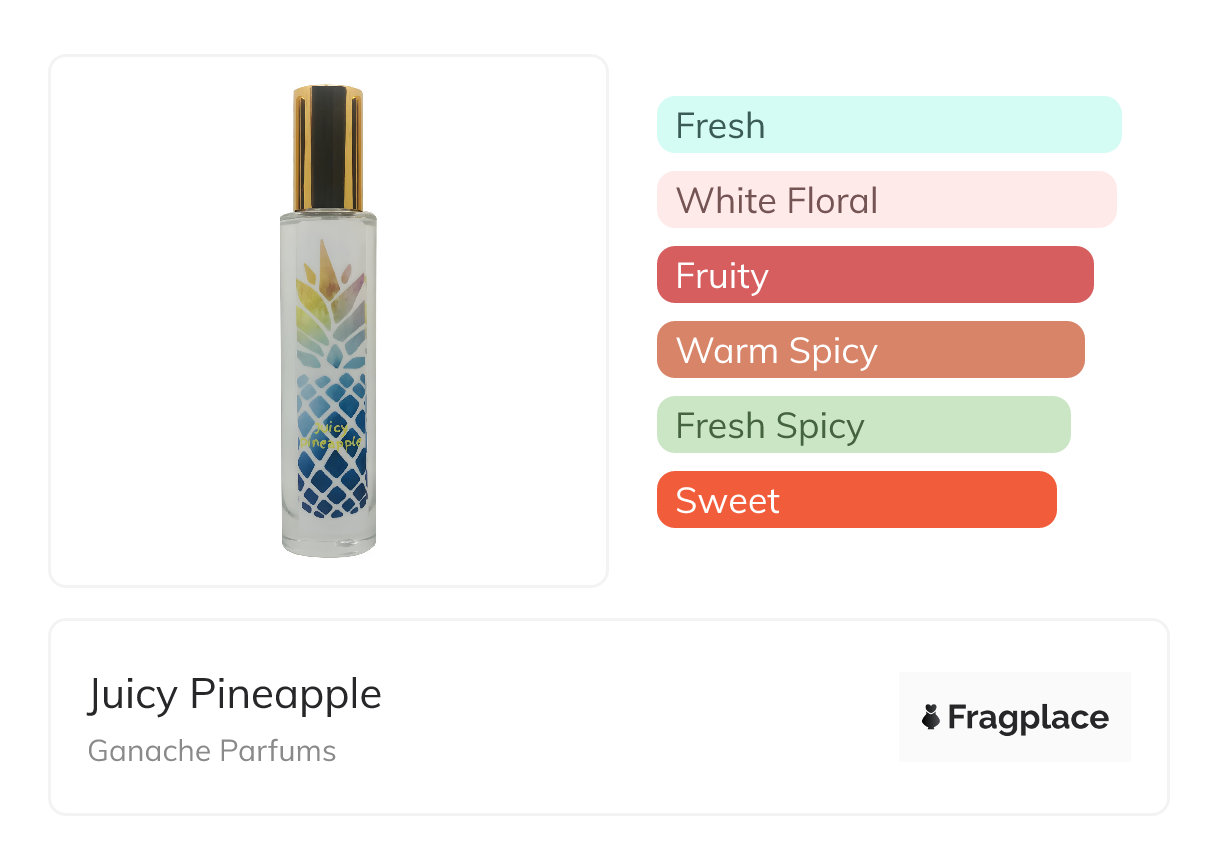Viewport: 1218px width, 864px height.
Task: Open the Juicy Pineapple title link
Action: 235,694
